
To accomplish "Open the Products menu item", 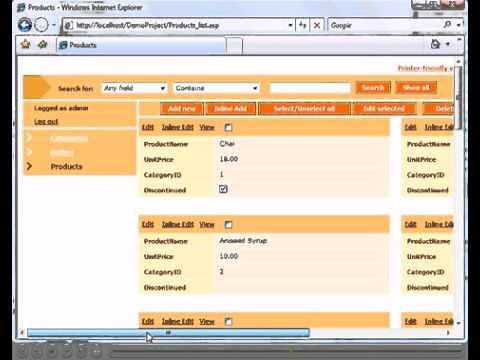I will (x=66, y=166).
